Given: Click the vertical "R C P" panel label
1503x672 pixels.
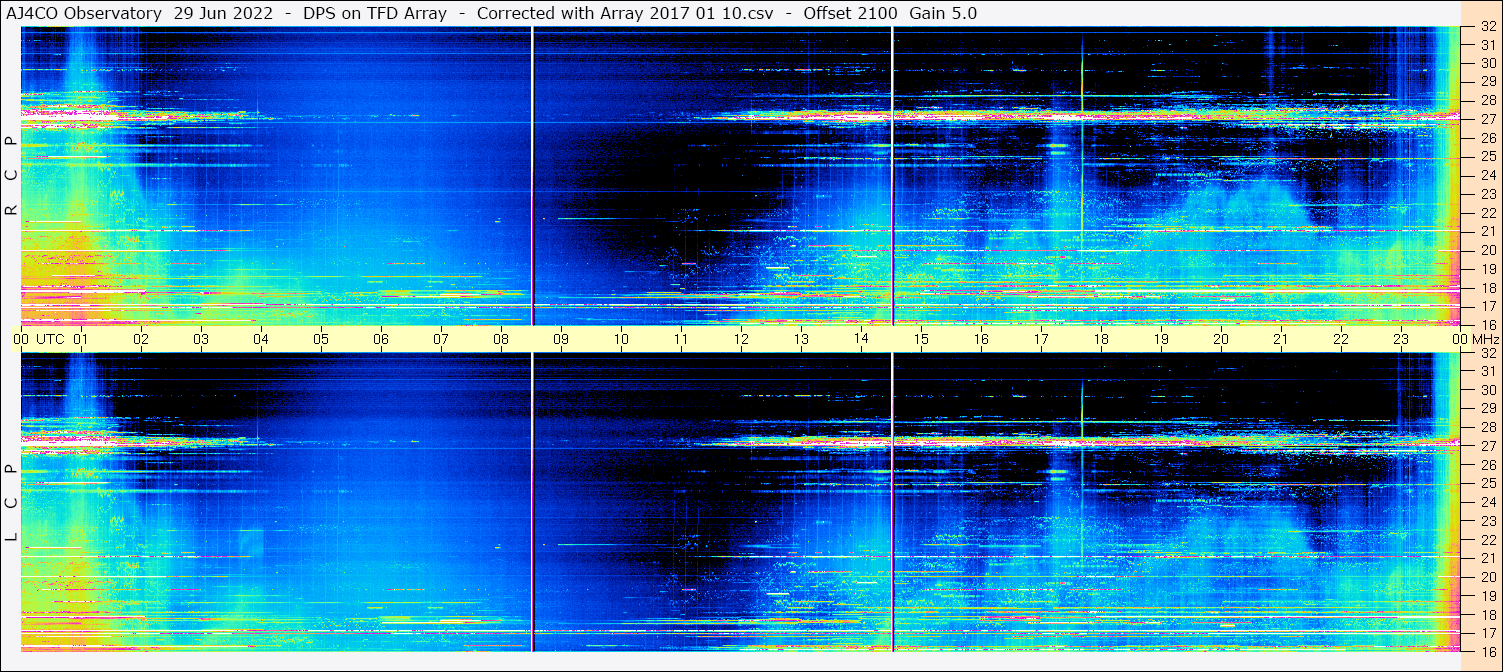Looking at the screenshot, I should pyautogui.click(x=11, y=175).
